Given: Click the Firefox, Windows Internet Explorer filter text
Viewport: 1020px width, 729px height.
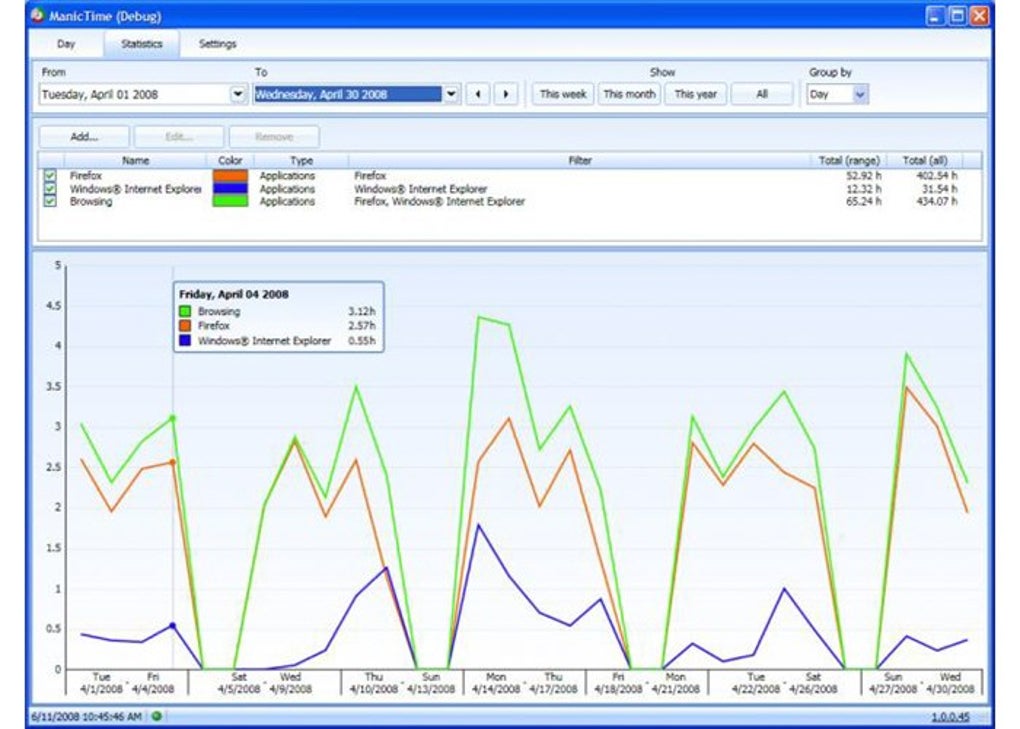Looking at the screenshot, I should [x=439, y=202].
